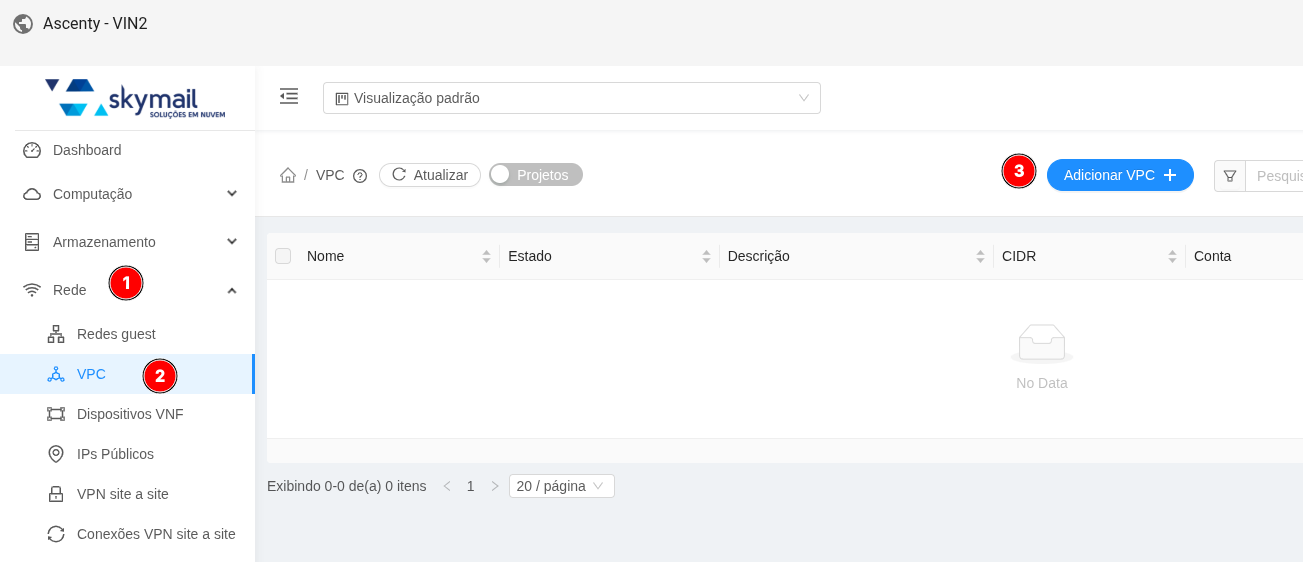Open the VPC help question-mark icon
The width and height of the screenshot is (1303, 562).
tap(360, 176)
